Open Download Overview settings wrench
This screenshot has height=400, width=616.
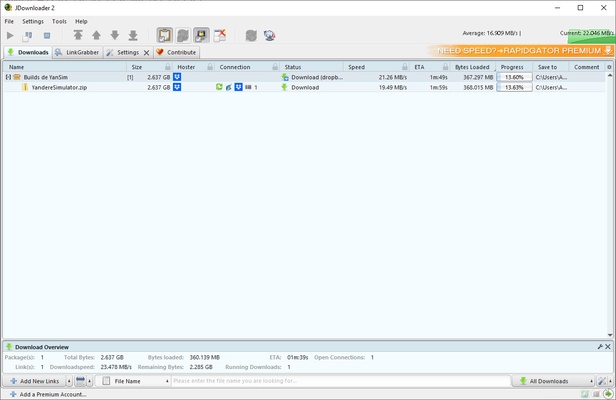[600, 347]
